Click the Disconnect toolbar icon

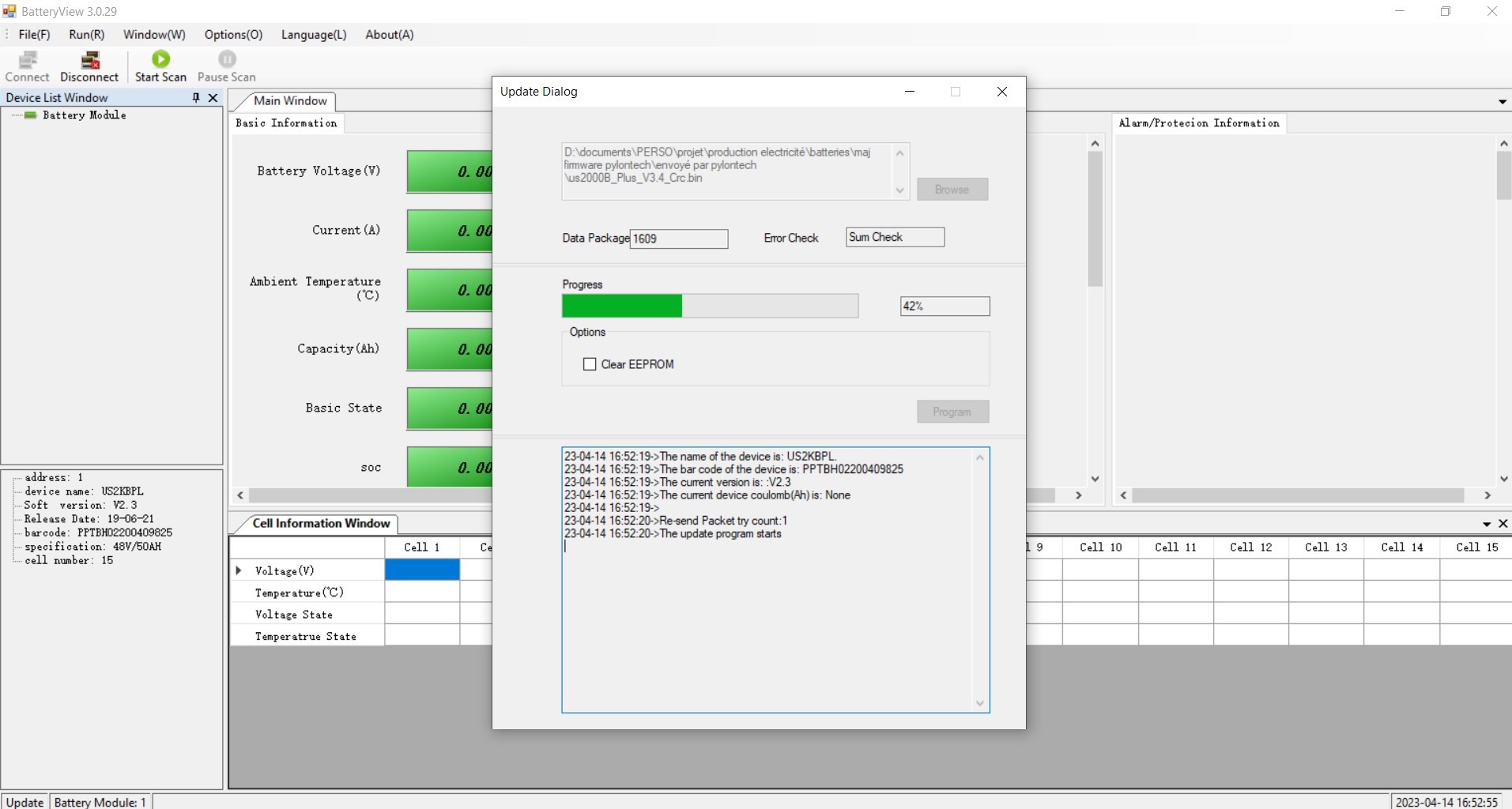coord(90,60)
